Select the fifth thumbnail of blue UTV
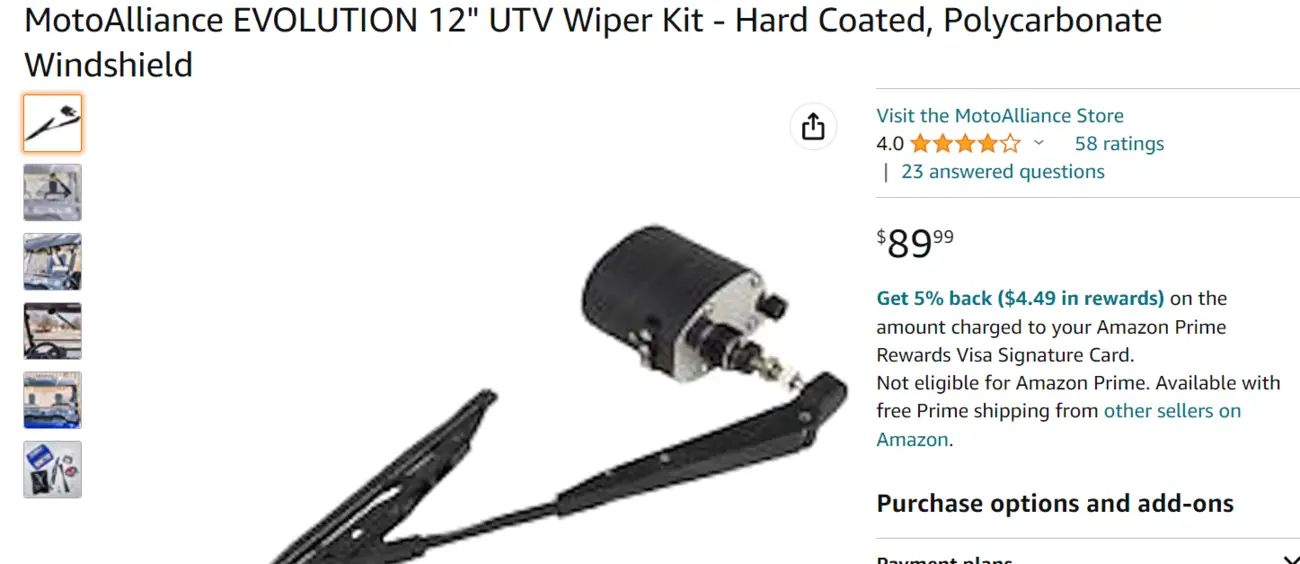The width and height of the screenshot is (1300, 564). 53,400
